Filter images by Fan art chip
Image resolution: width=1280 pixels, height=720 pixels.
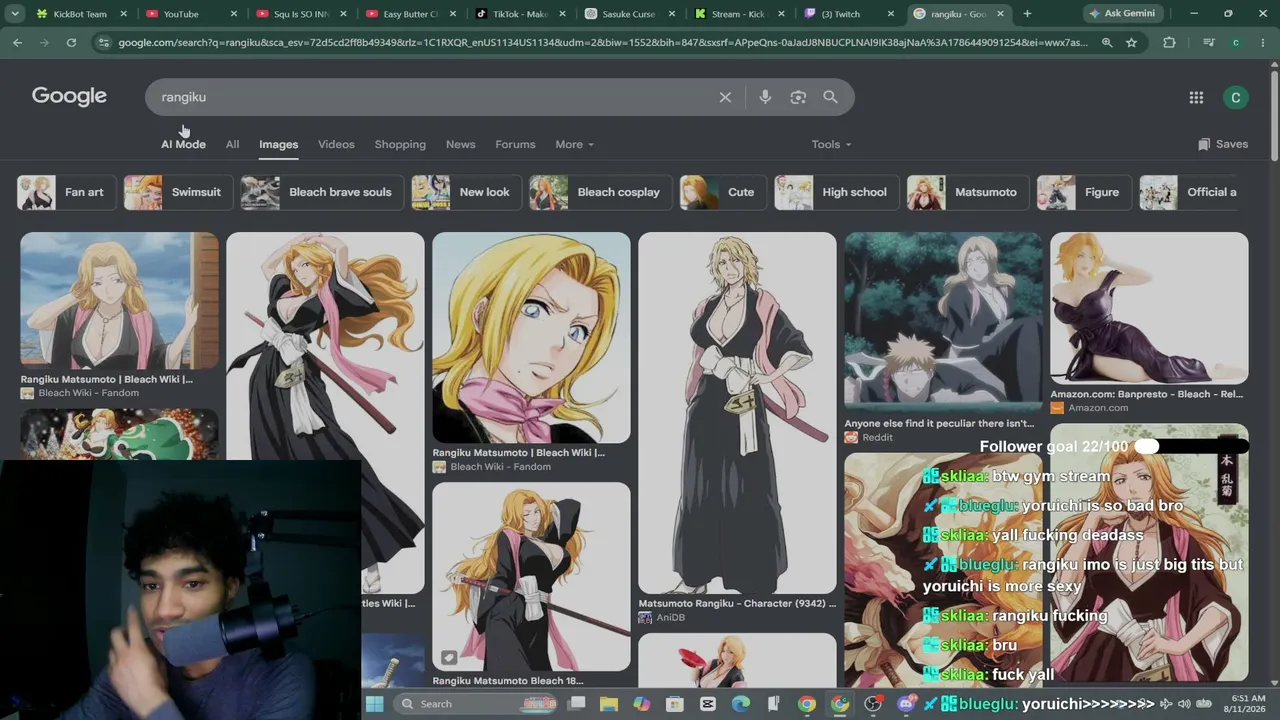[67, 192]
